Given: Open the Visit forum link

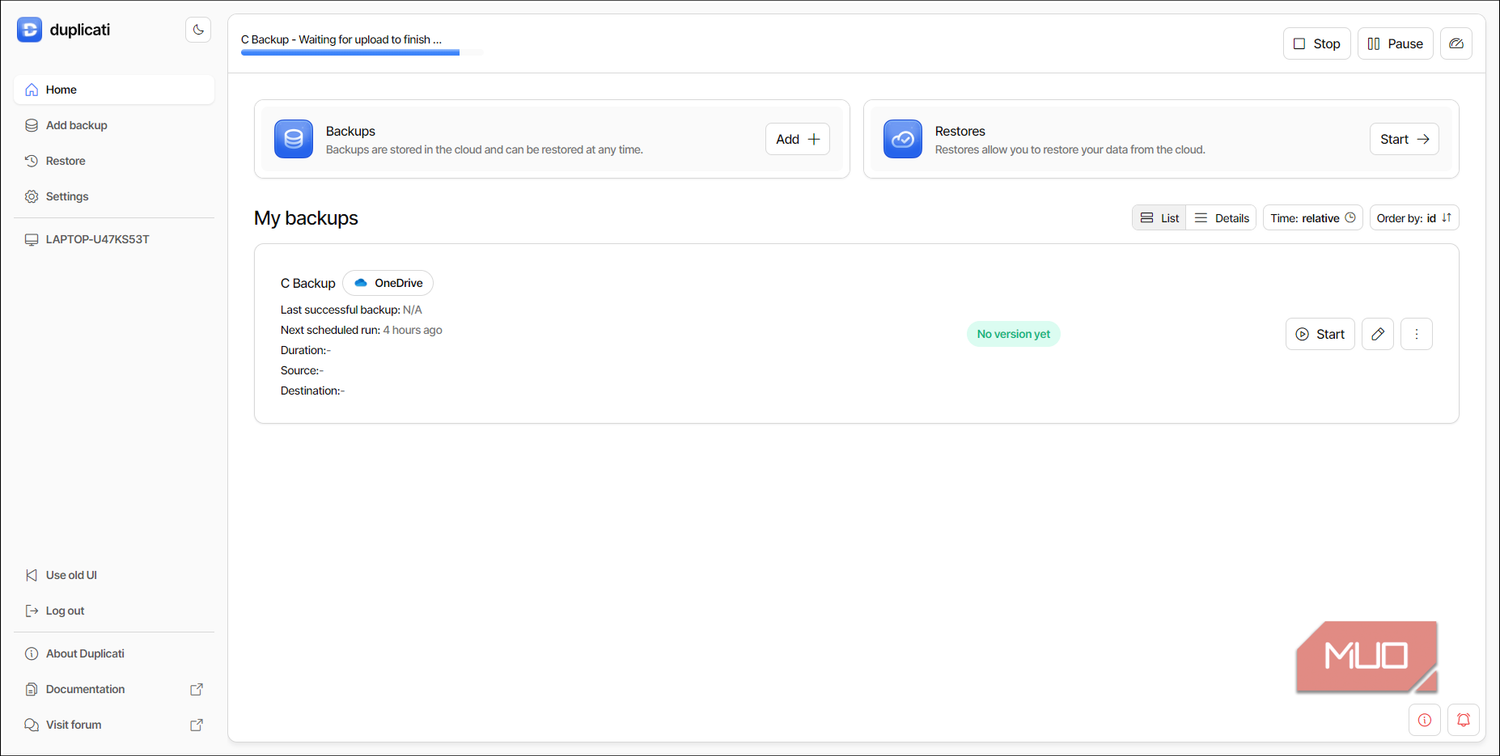Looking at the screenshot, I should [114, 725].
